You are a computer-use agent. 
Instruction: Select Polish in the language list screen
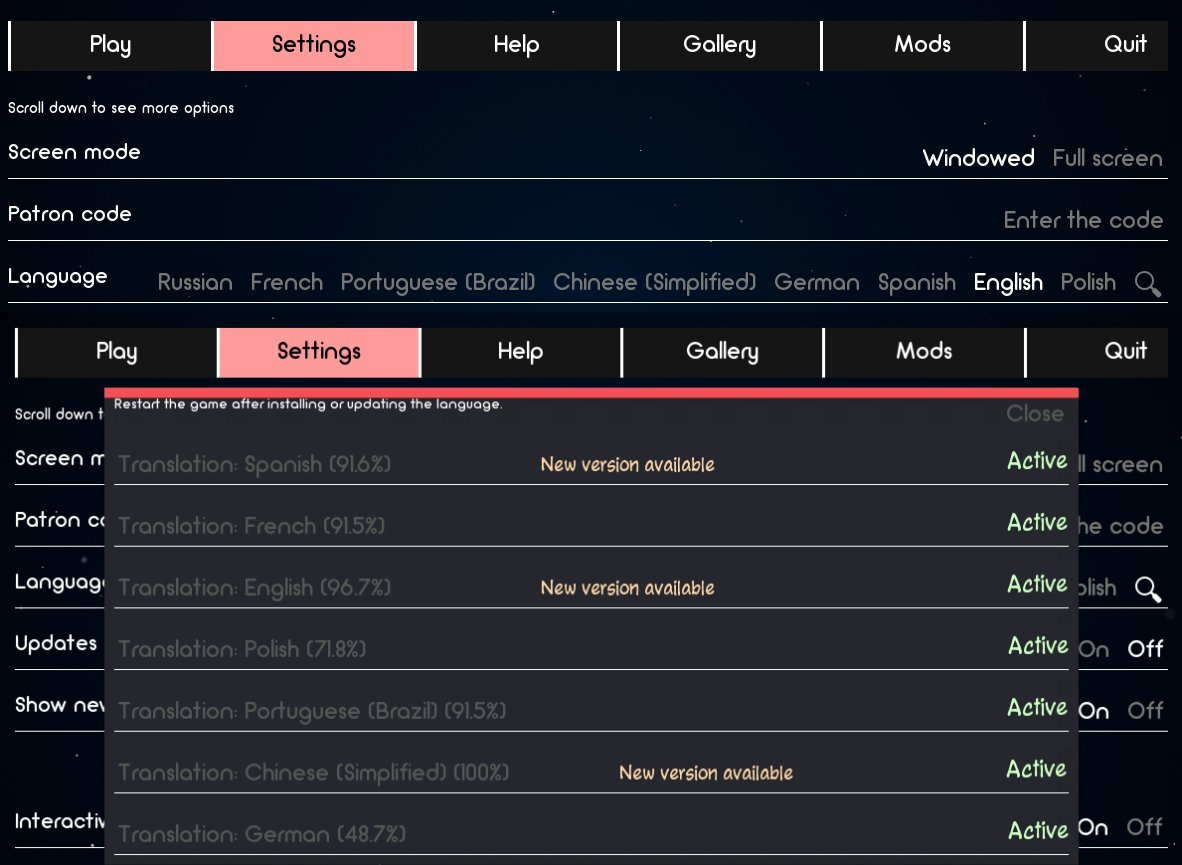pyautogui.click(x=1088, y=282)
